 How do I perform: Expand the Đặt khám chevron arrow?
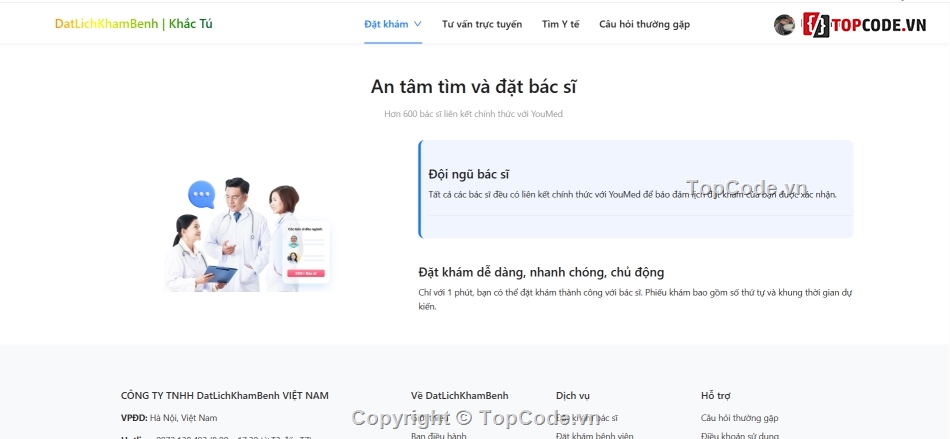417,24
